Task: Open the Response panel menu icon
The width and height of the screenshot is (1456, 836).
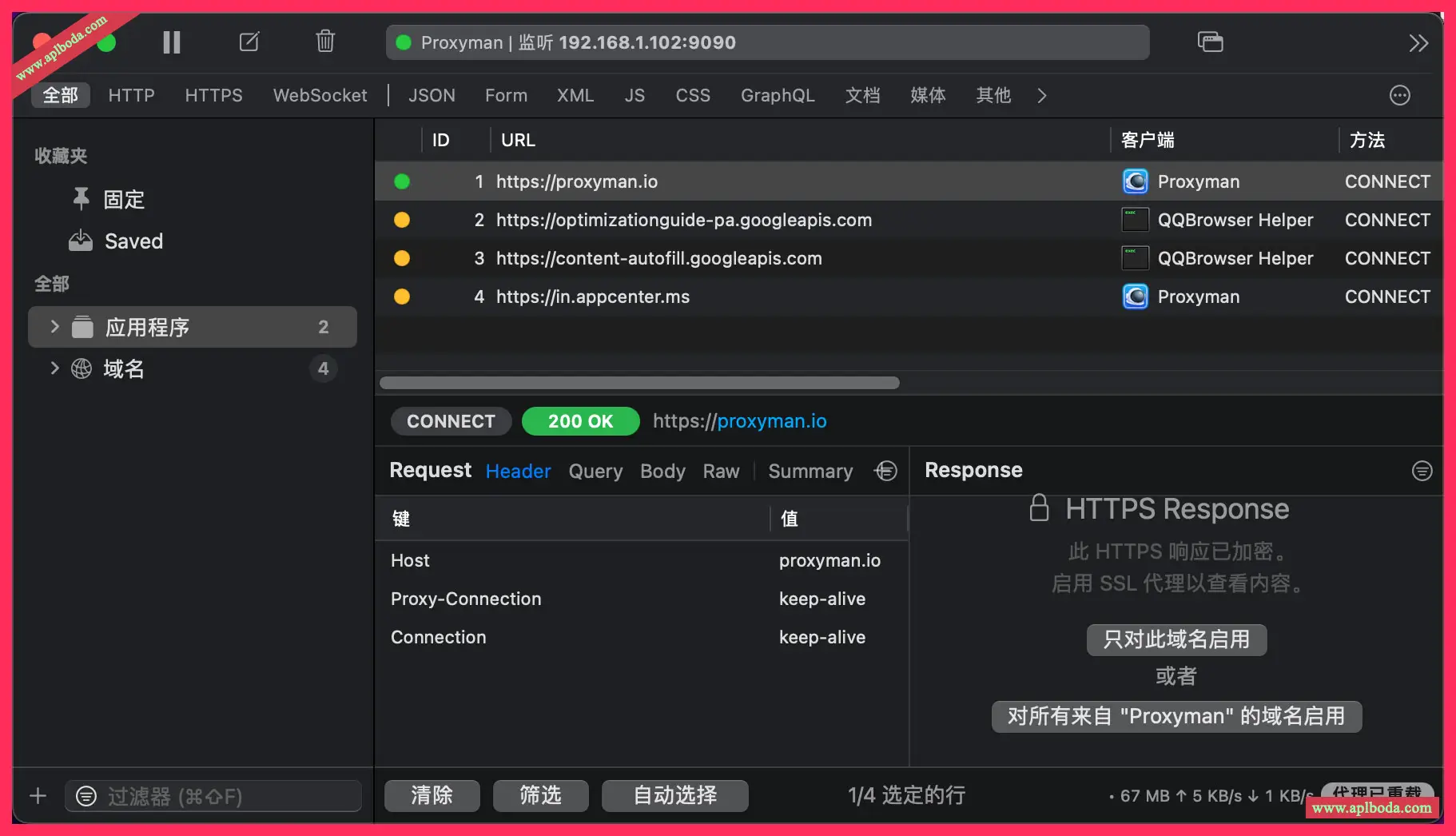Action: (1422, 471)
